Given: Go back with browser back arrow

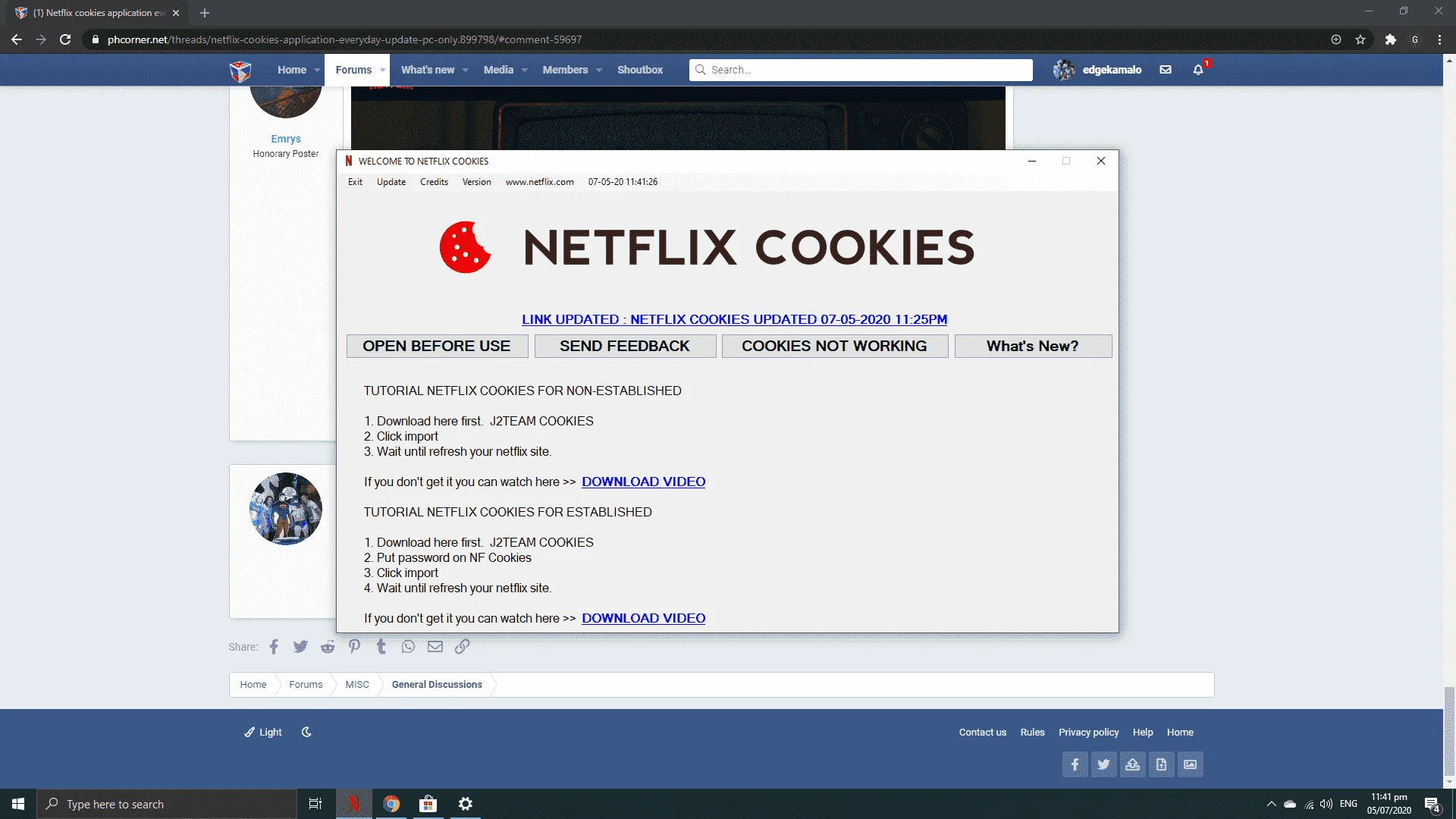Looking at the screenshot, I should (x=17, y=39).
